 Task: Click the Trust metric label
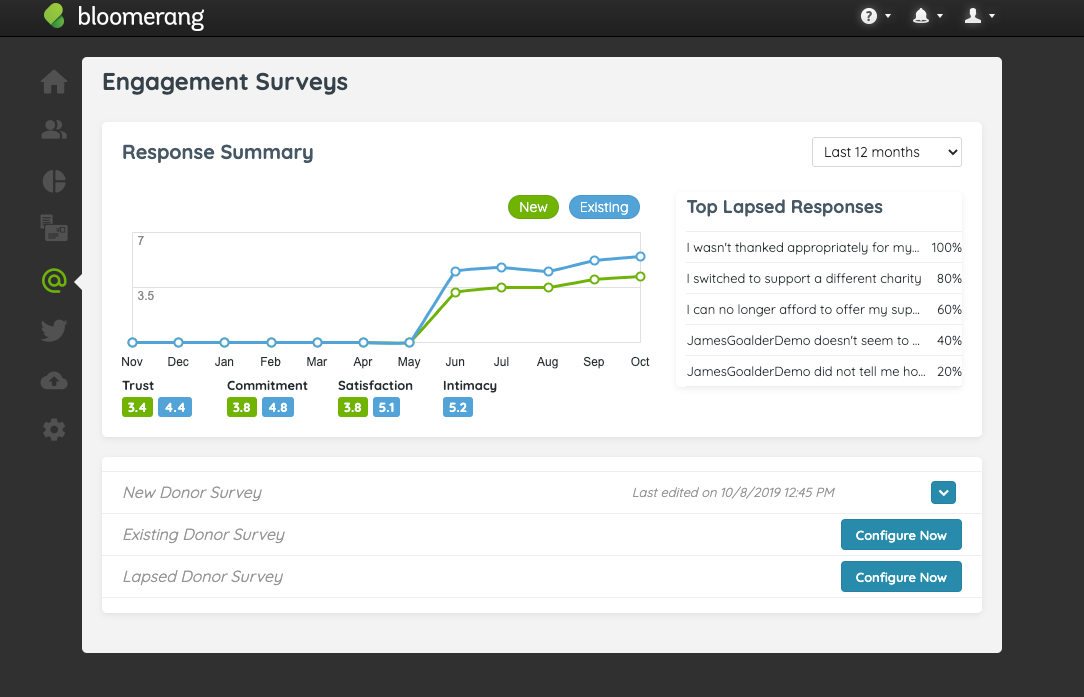[138, 385]
